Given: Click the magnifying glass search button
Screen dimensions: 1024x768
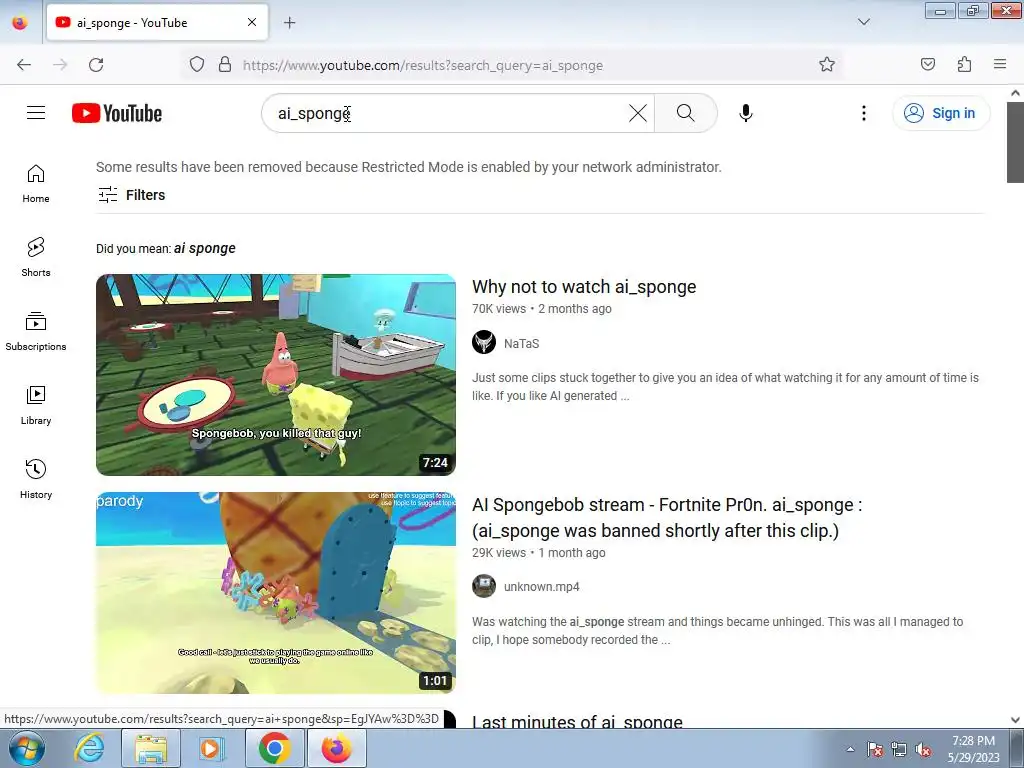Looking at the screenshot, I should pyautogui.click(x=685, y=113).
